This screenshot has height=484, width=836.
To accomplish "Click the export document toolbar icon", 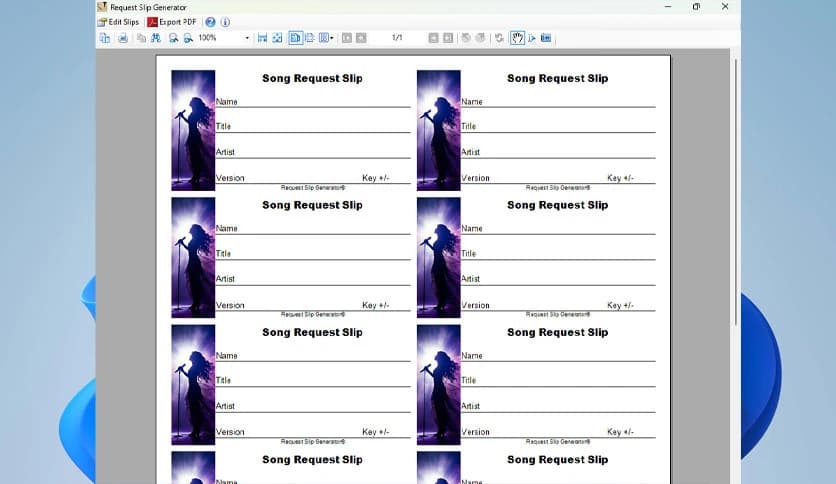I will [x=105, y=38].
